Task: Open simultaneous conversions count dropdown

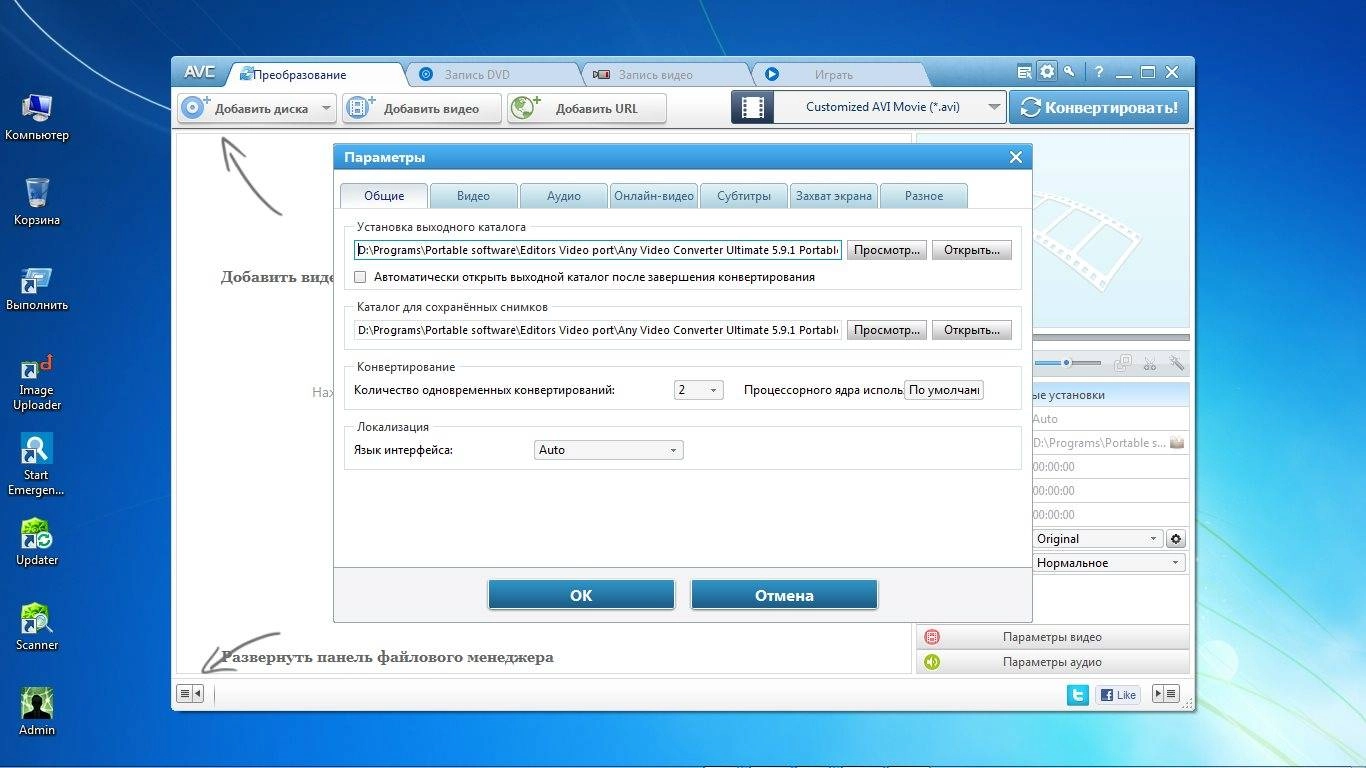Action: point(698,390)
